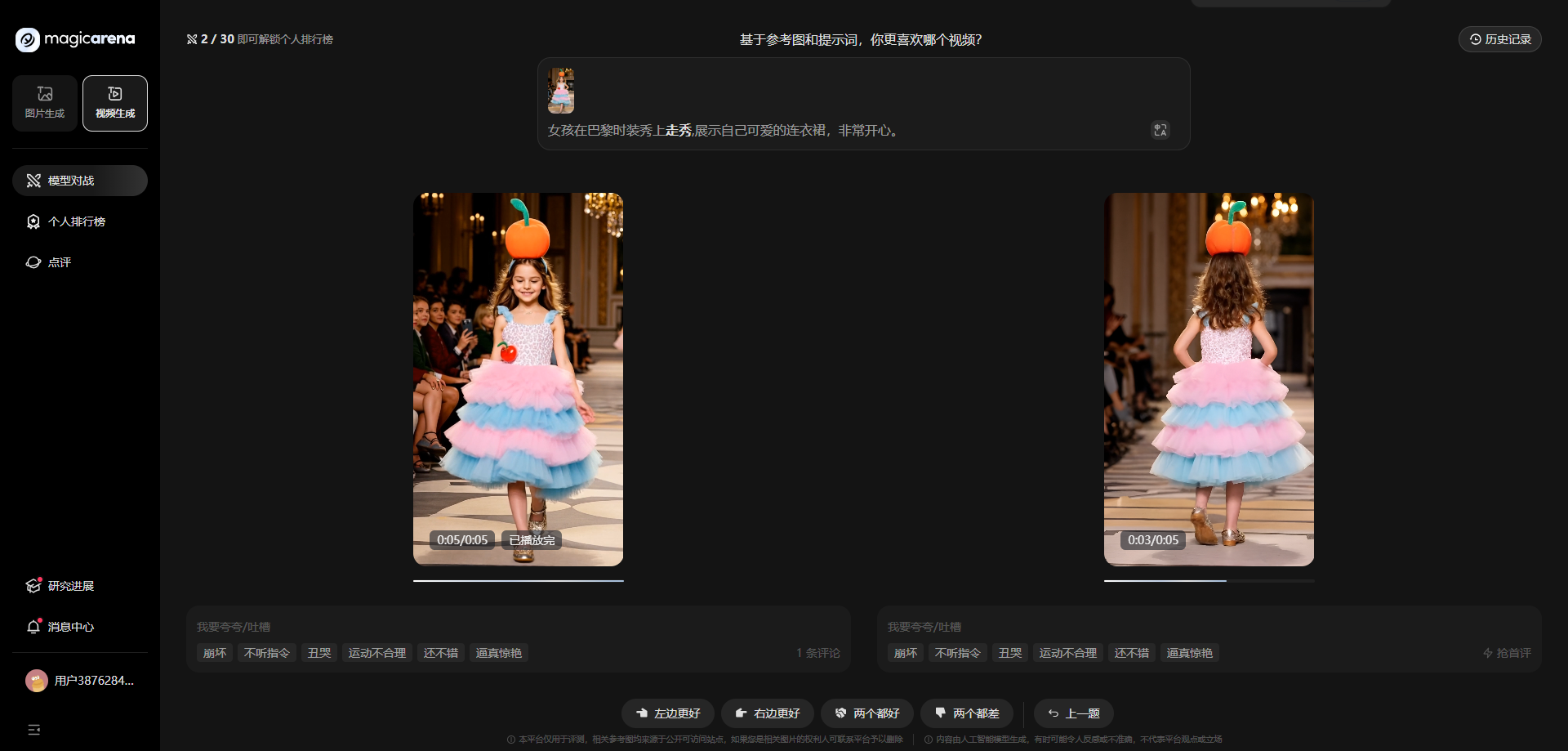Select 模型对战 in the sidebar
The width and height of the screenshot is (1568, 751).
79,181
